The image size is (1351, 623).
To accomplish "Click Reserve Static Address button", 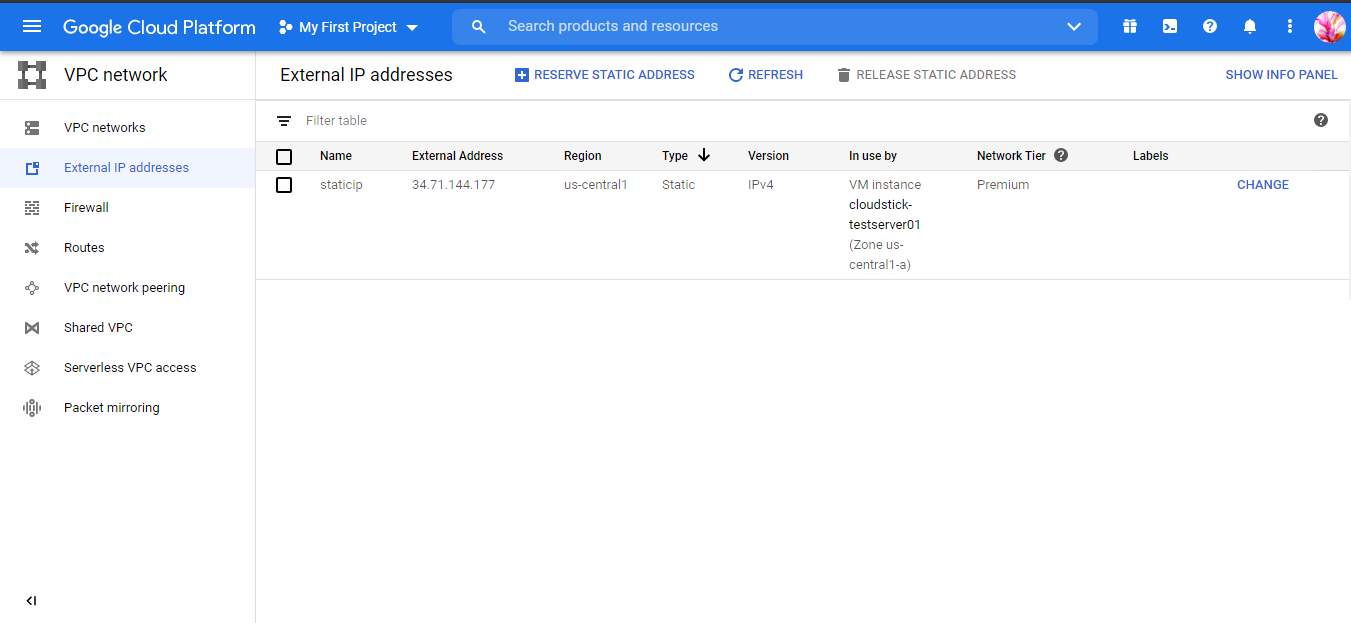I will [604, 75].
